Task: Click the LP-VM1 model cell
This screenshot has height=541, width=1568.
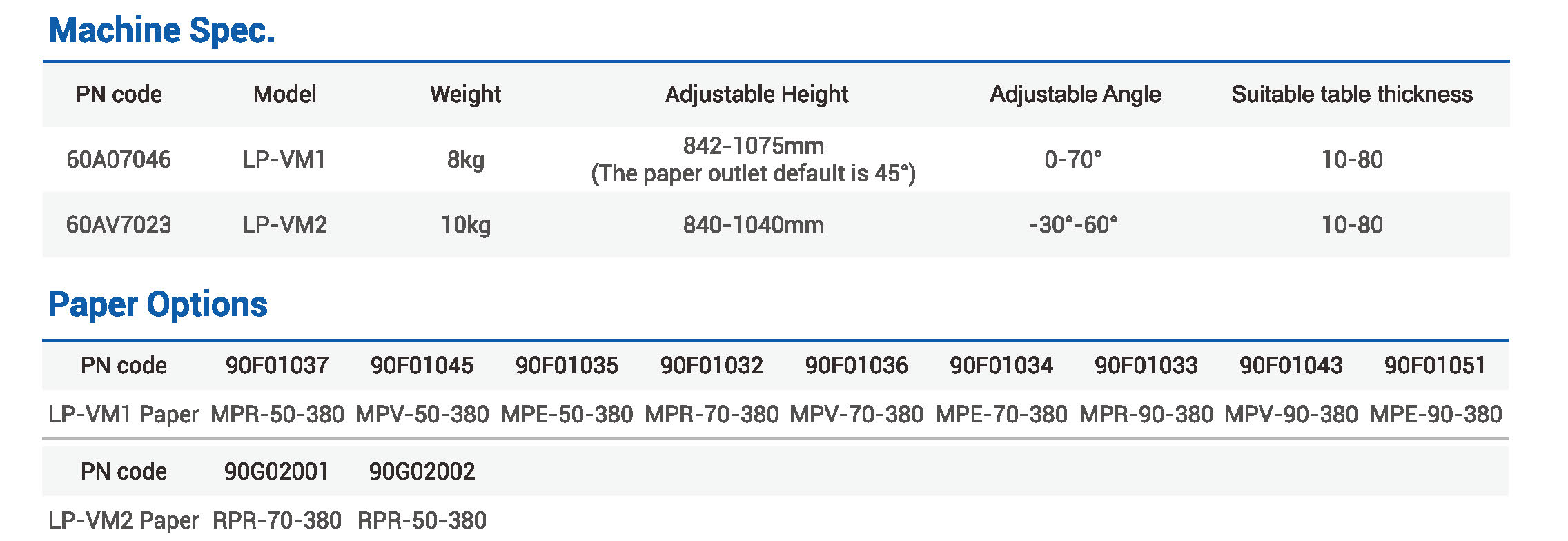Action: 284,160
